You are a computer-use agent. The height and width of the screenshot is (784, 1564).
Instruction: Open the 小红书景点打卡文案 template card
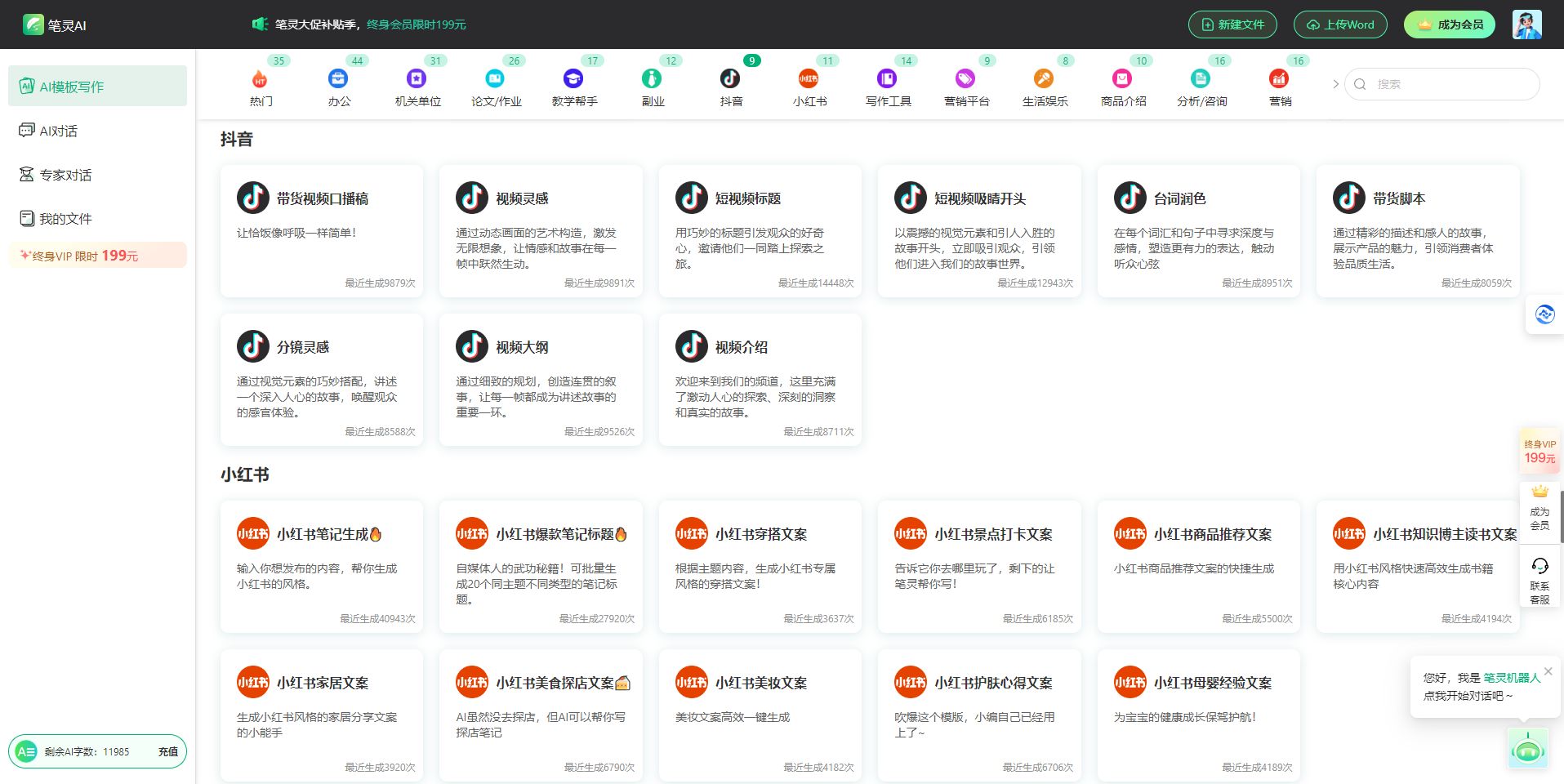coord(979,566)
